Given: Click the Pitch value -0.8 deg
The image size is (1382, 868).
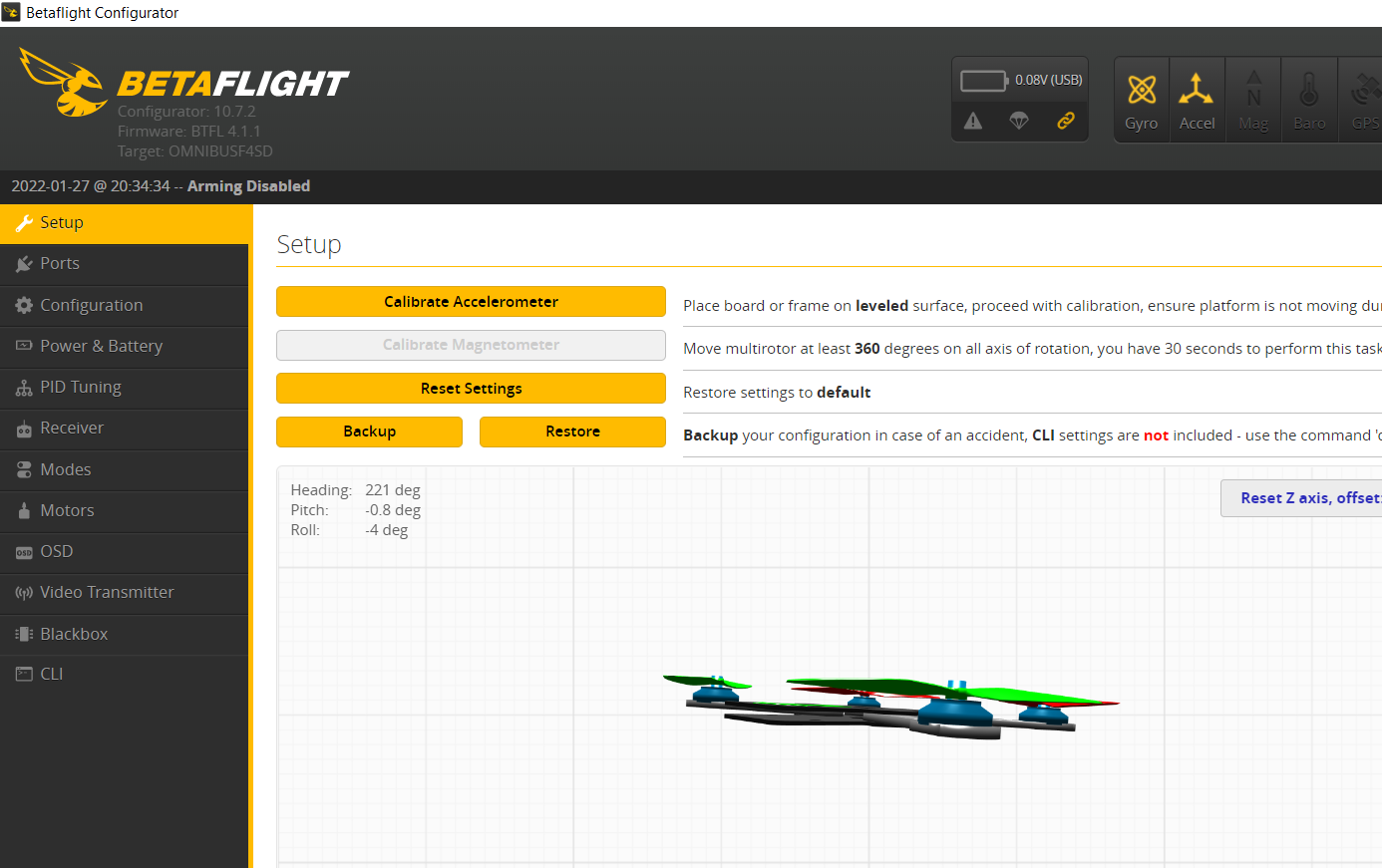Looking at the screenshot, I should (x=393, y=510).
